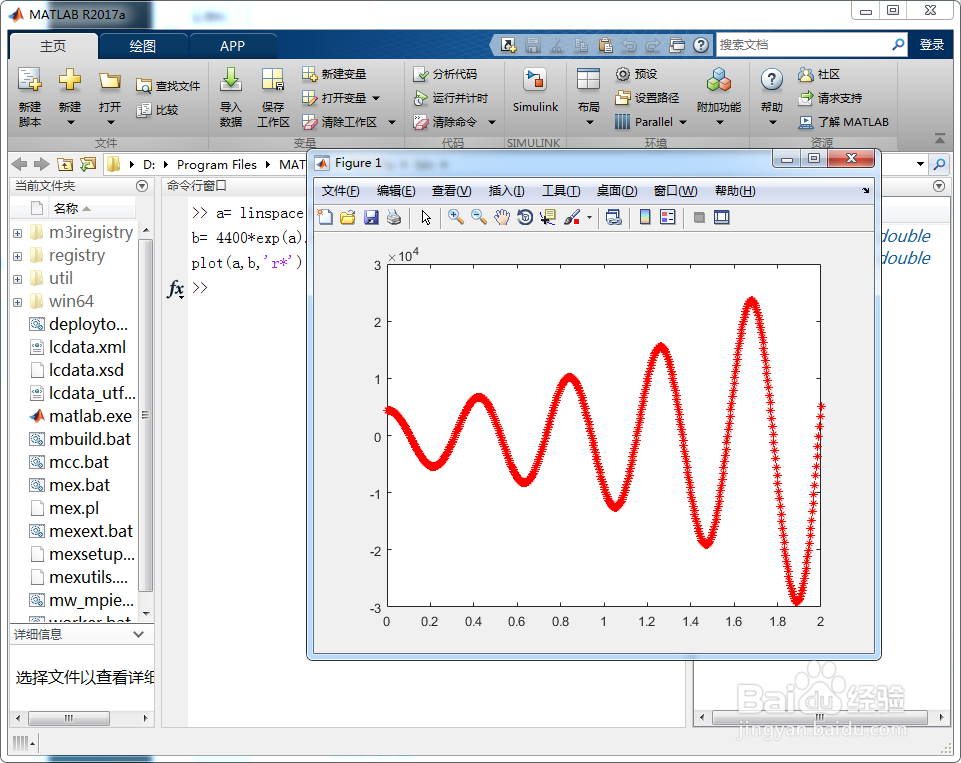Activate Zoom In tool in Figure
Image resolution: width=961 pixels, height=763 pixels.
455,217
